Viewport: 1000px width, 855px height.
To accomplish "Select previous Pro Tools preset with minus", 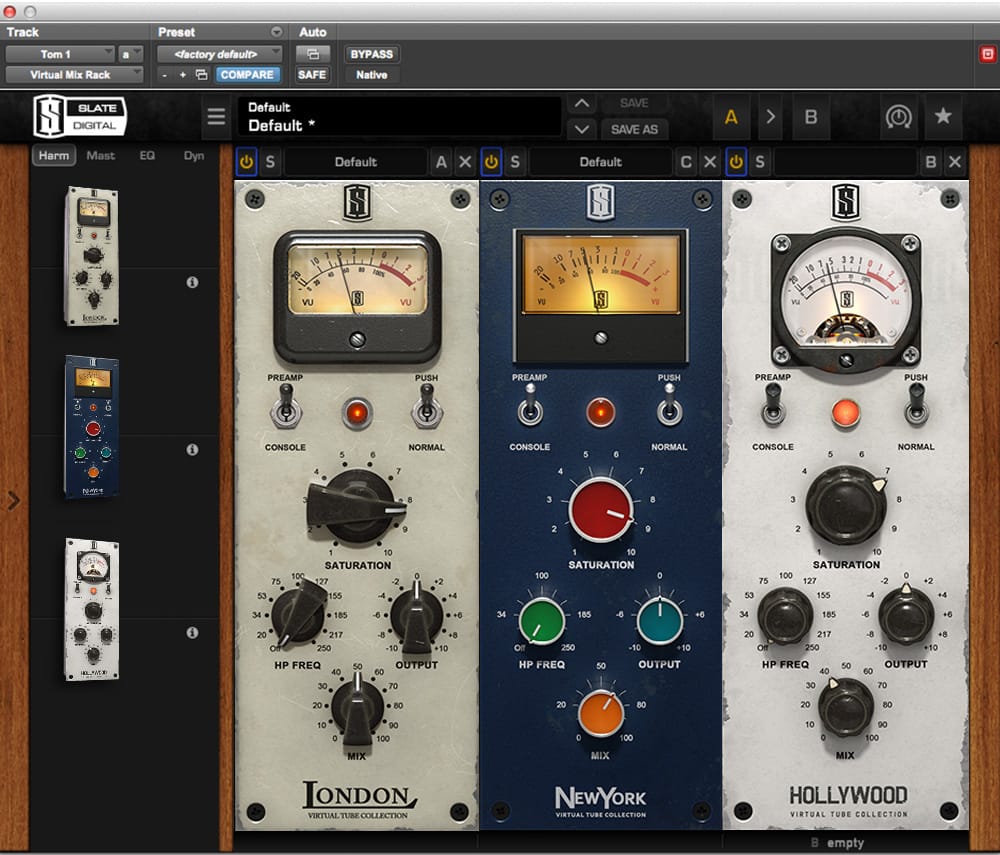I will tap(165, 75).
